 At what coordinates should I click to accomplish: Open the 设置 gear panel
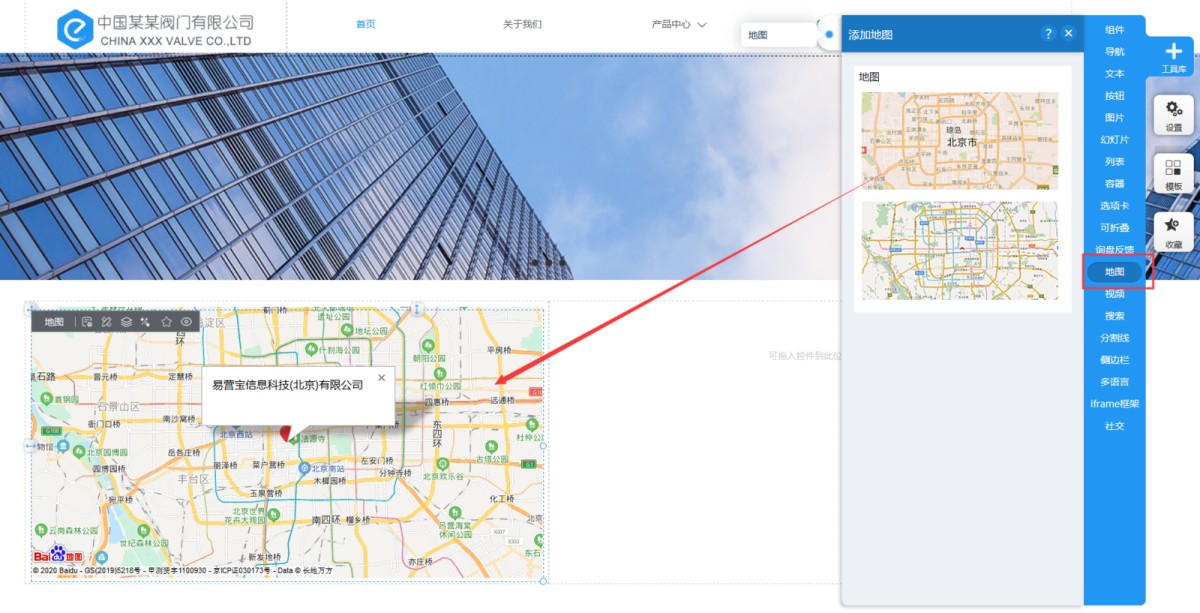click(x=1173, y=114)
